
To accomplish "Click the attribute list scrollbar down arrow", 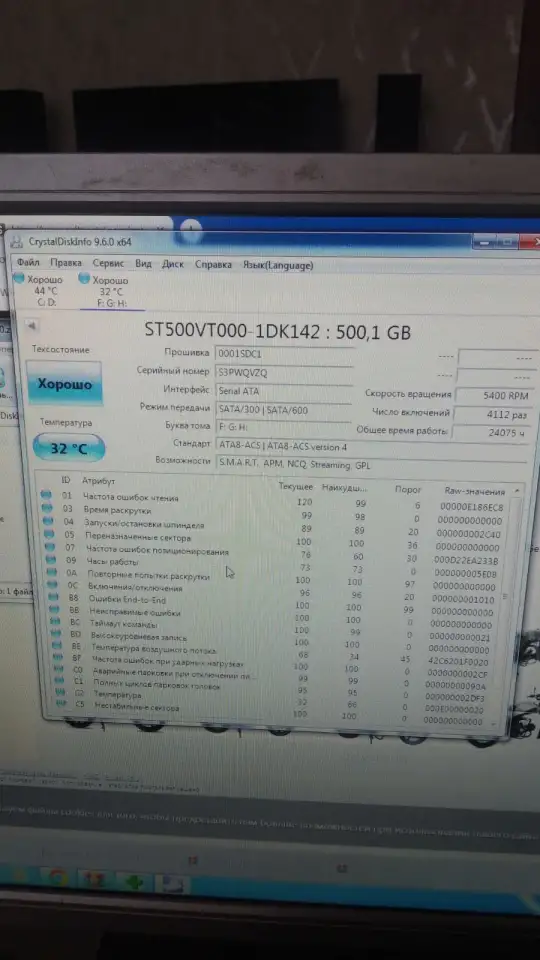I will [x=495, y=723].
